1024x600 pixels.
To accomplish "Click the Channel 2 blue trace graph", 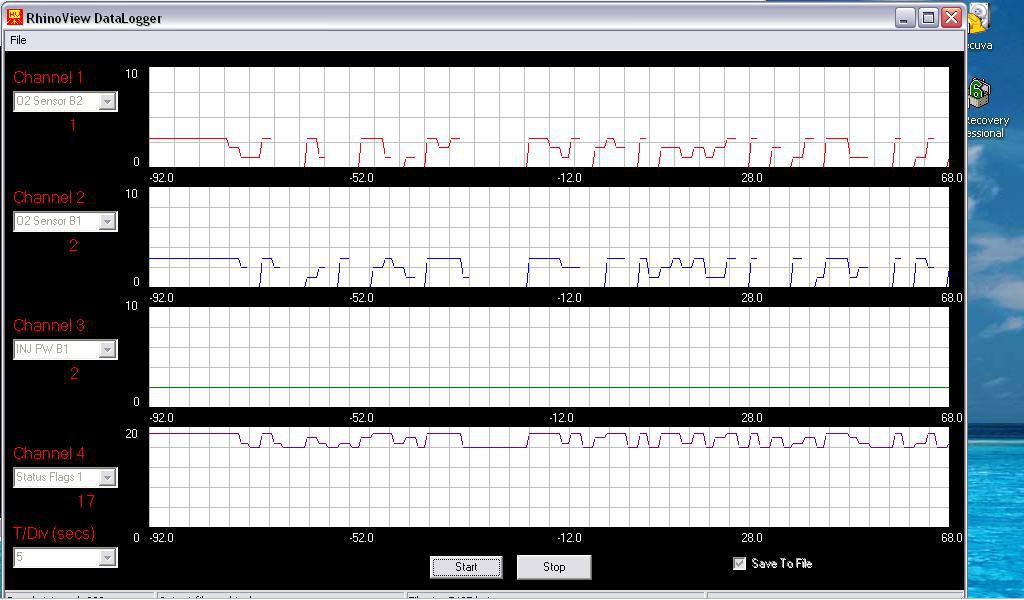I will pos(549,237).
